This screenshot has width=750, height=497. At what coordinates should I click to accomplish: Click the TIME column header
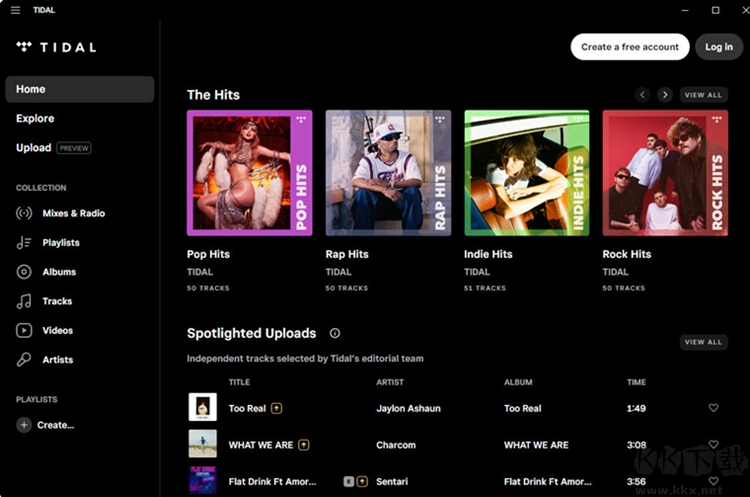click(636, 382)
